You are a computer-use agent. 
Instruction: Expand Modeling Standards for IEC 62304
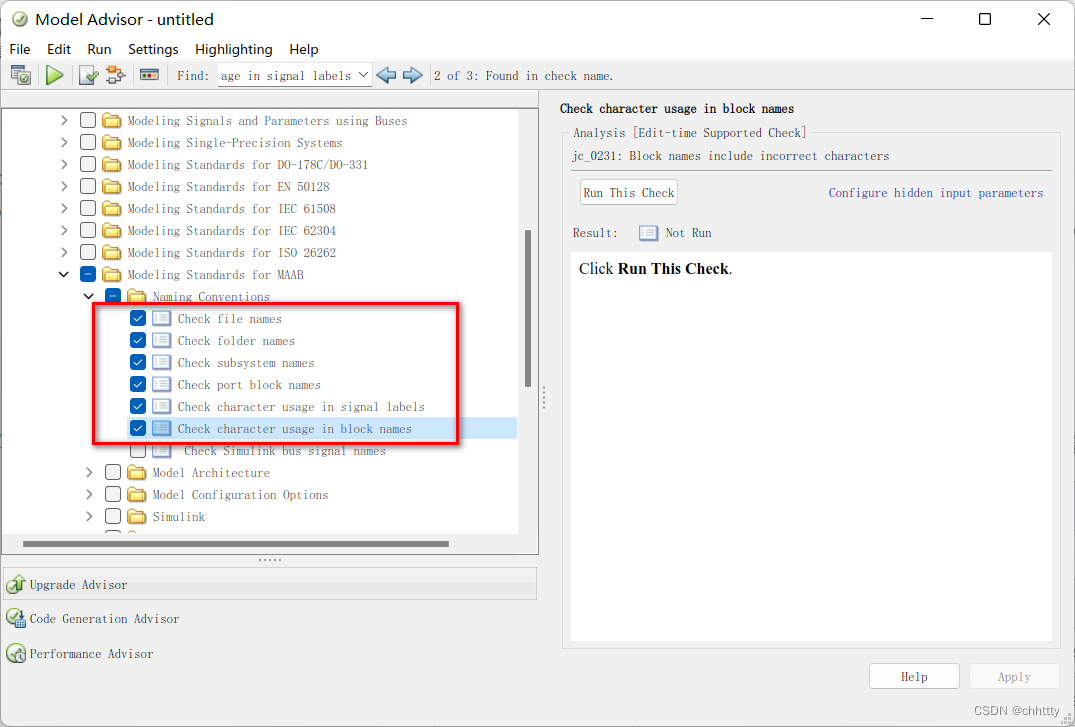(64, 230)
